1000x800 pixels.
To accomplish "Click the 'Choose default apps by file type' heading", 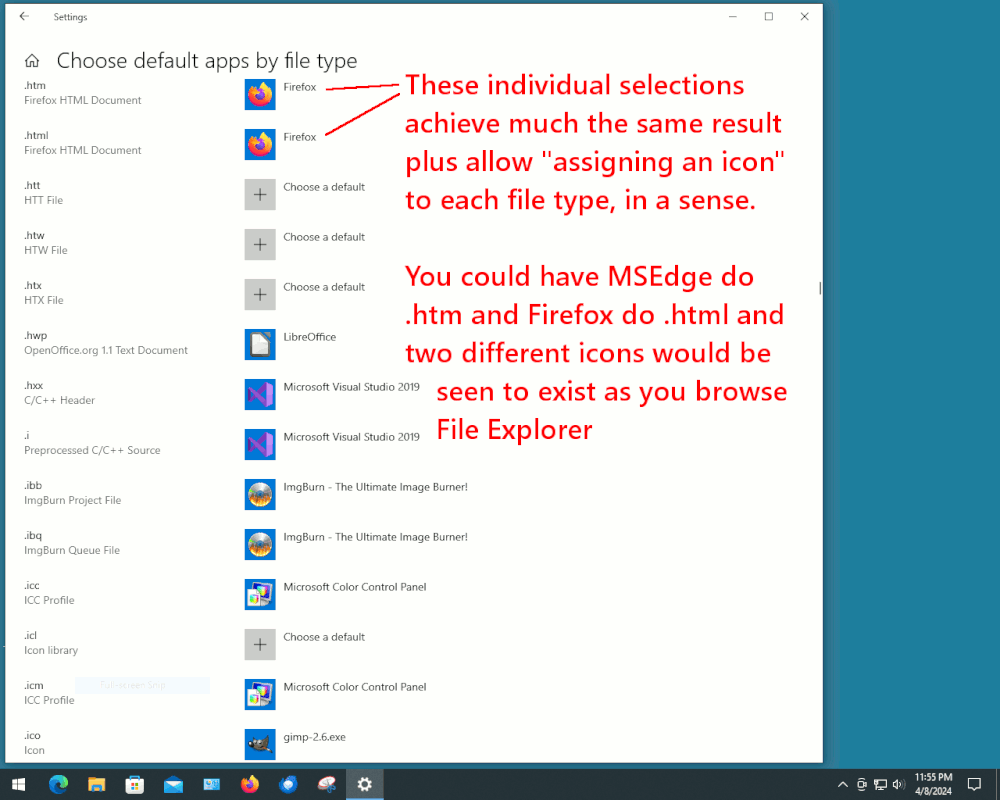I will pyautogui.click(x=207, y=61).
